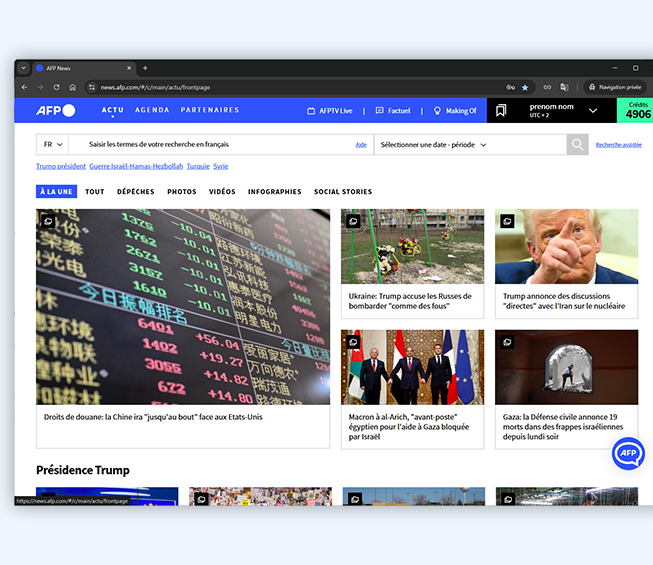Open the Recherche assistée link
Viewport: 653px width, 565px height.
tap(618, 145)
